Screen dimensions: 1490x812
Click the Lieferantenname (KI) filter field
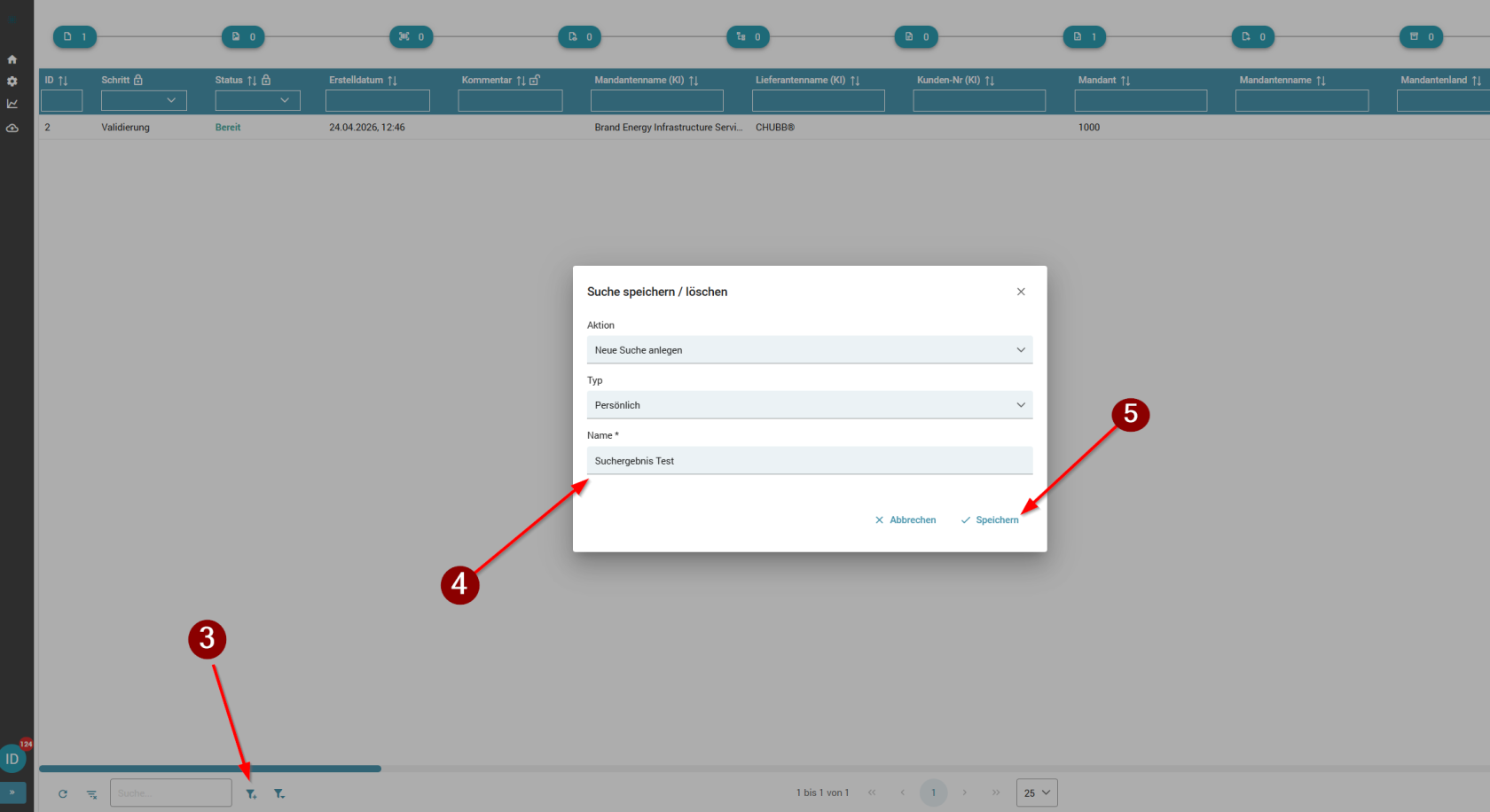pyautogui.click(x=819, y=100)
